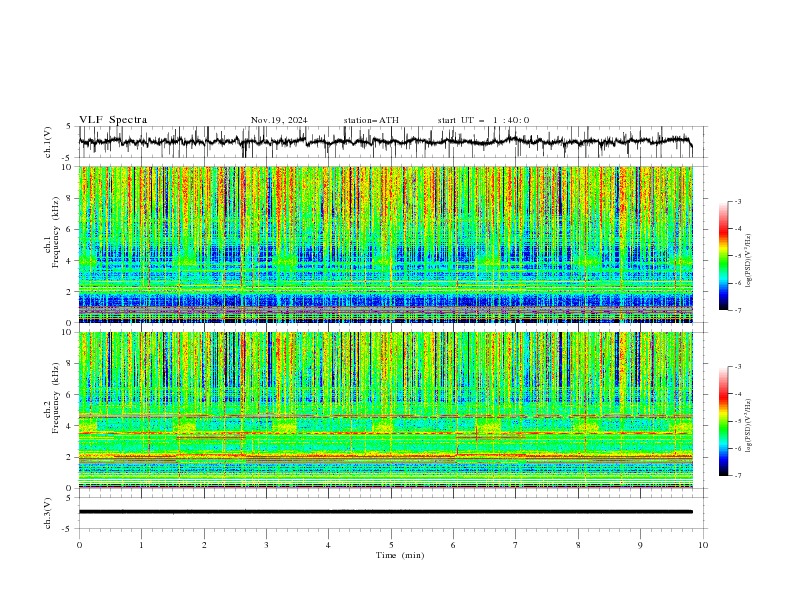Click the "-5" label on ch.2 colorbar
The image size is (792, 612).
[737, 421]
